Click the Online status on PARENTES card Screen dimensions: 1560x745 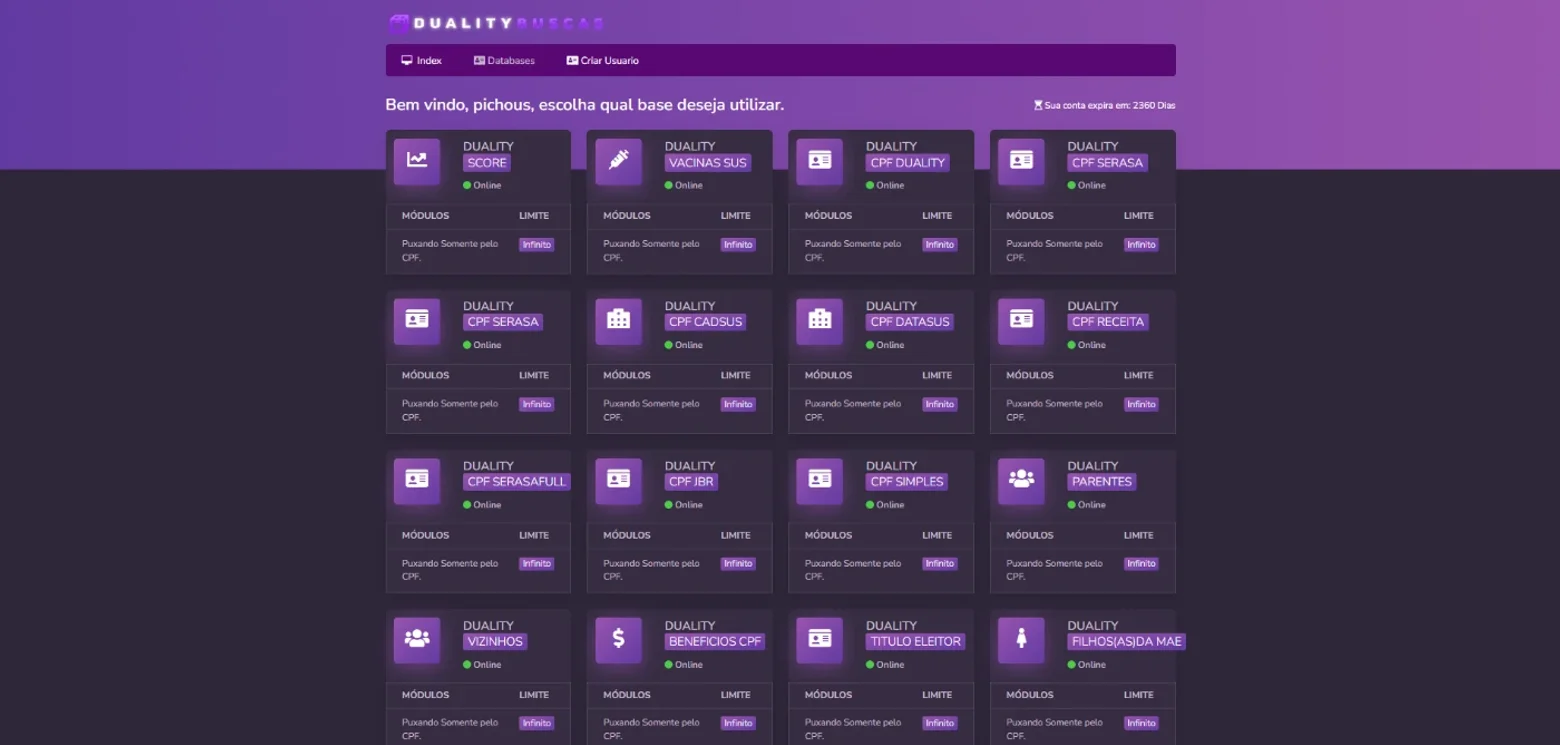point(1087,505)
